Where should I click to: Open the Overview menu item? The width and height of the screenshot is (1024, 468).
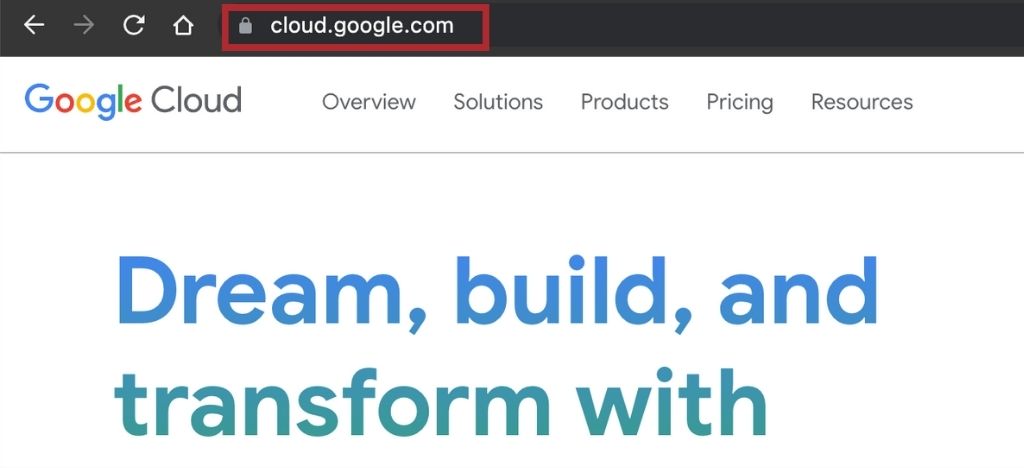369,102
